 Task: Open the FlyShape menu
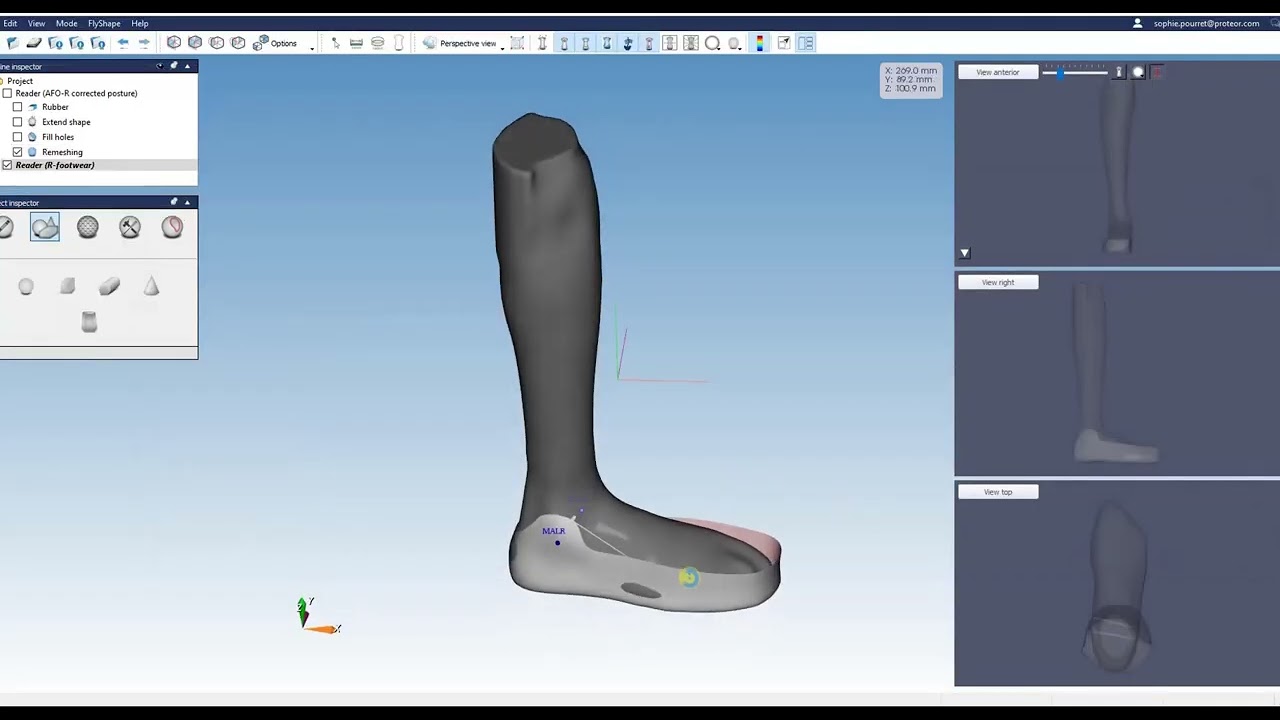coord(104,23)
